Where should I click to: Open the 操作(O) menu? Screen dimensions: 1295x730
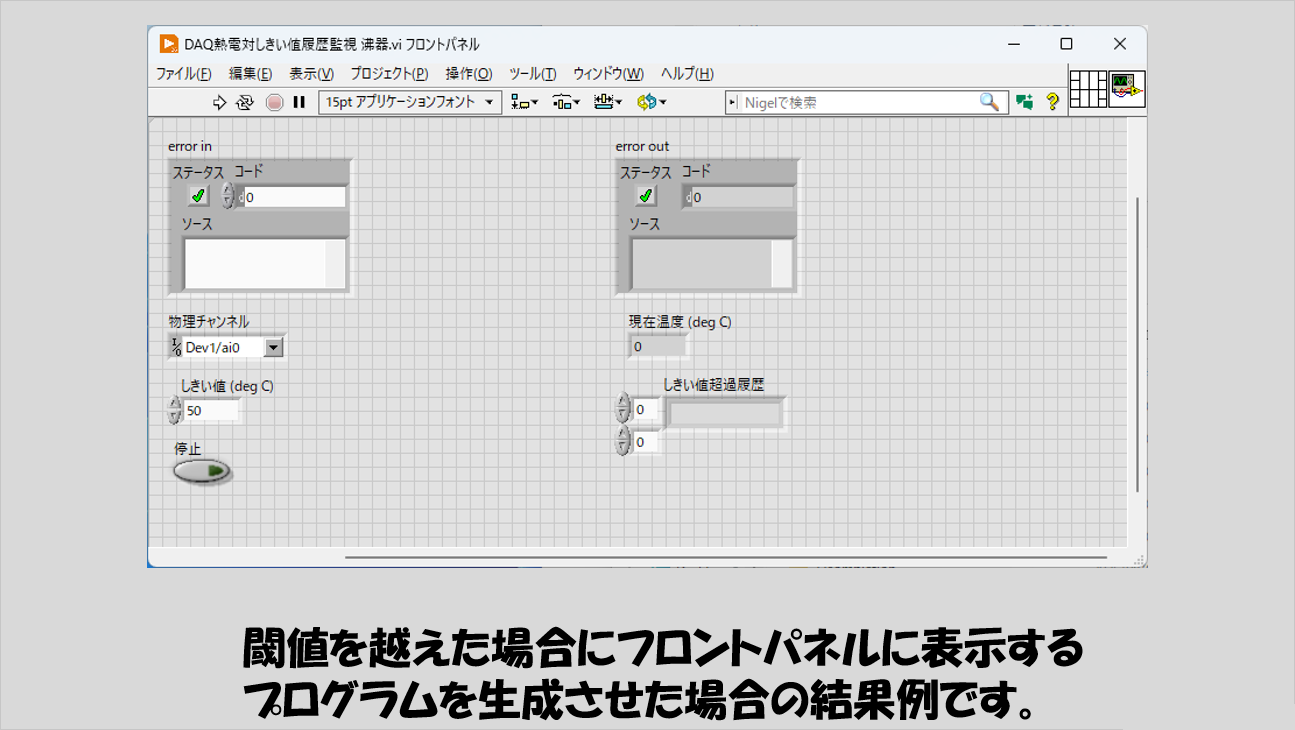[469, 74]
